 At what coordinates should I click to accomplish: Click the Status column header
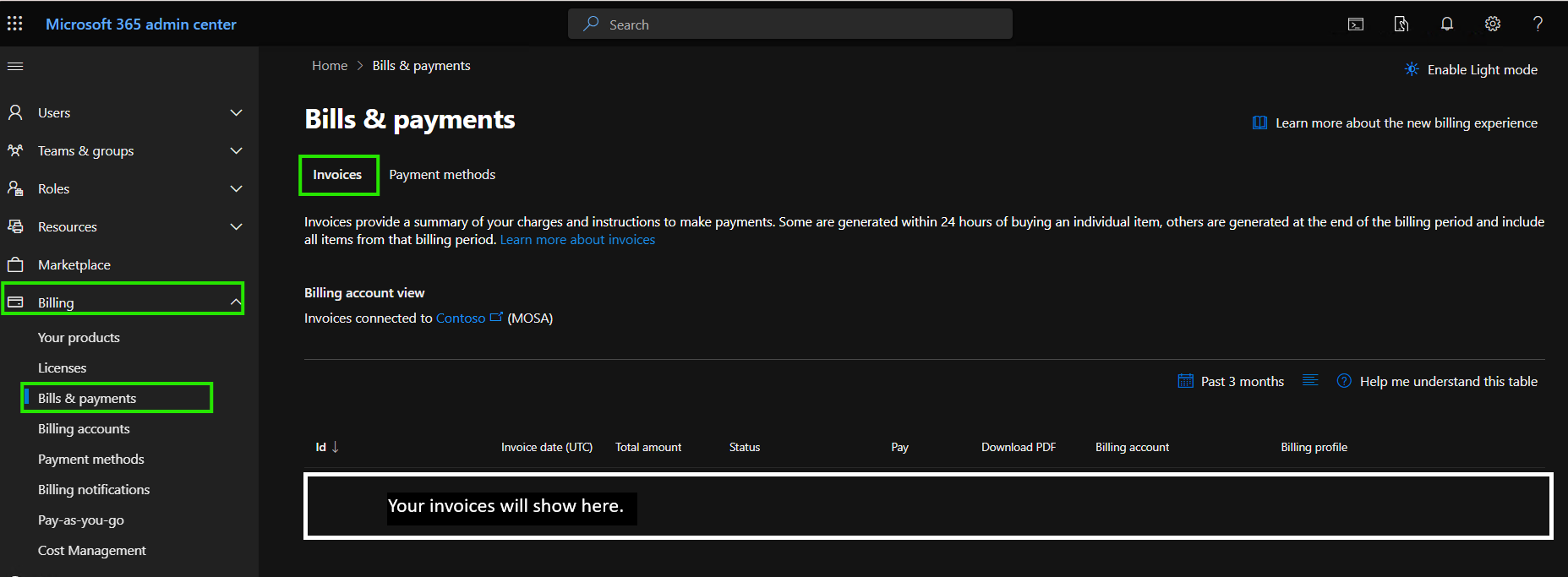coord(745,447)
